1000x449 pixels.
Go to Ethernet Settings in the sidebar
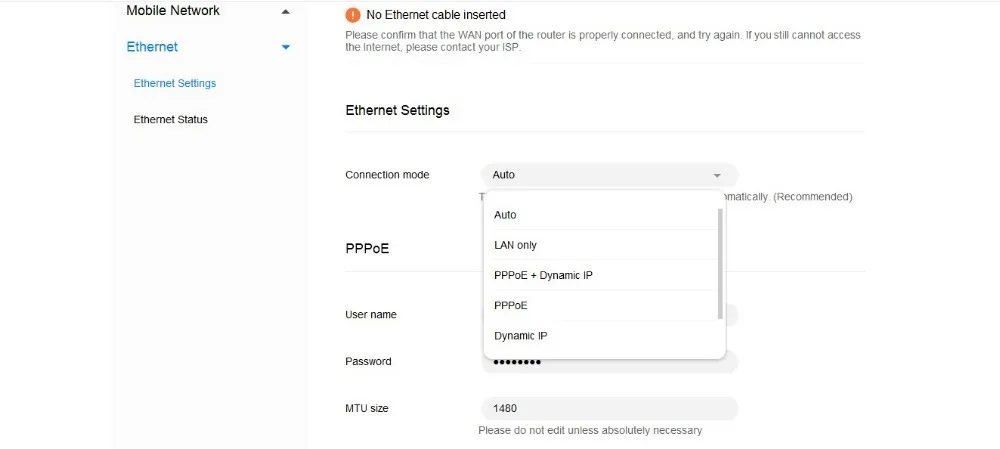[175, 83]
